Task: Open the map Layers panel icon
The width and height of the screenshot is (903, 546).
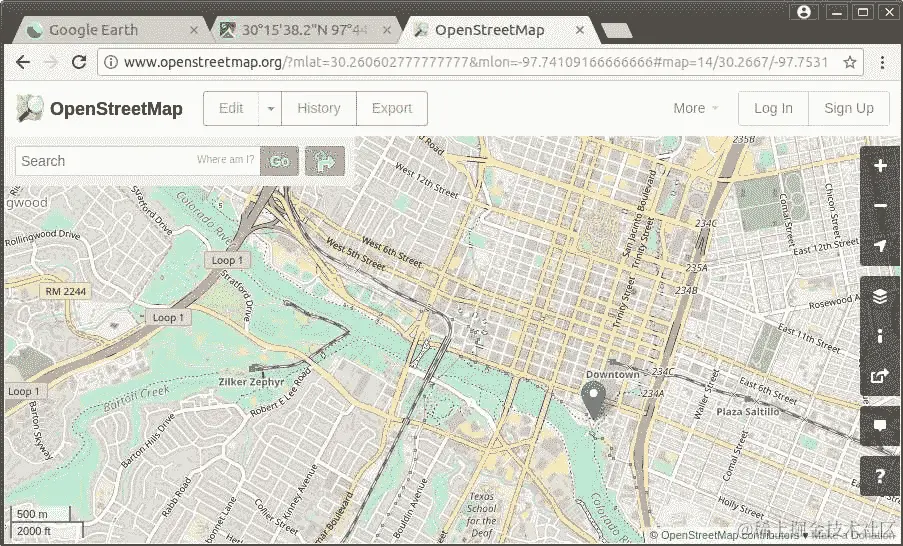Action: [x=880, y=296]
